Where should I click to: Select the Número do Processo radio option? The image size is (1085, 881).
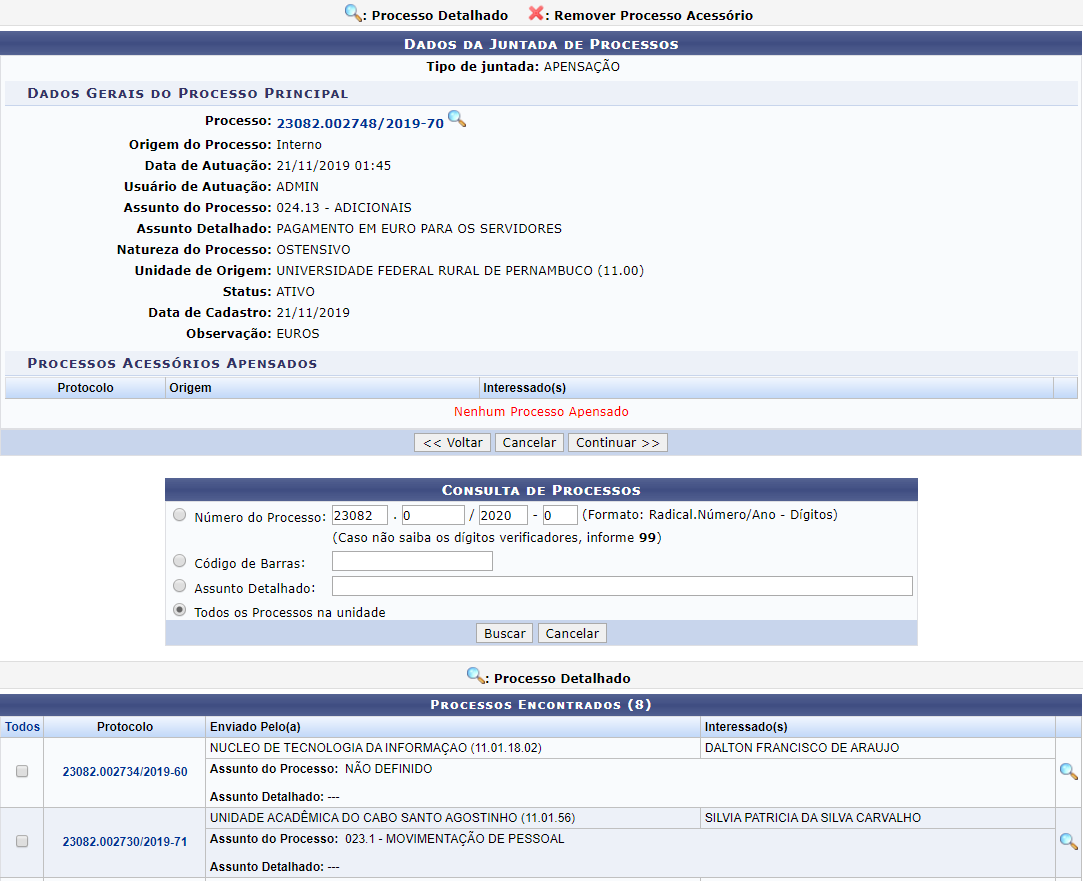(179, 515)
